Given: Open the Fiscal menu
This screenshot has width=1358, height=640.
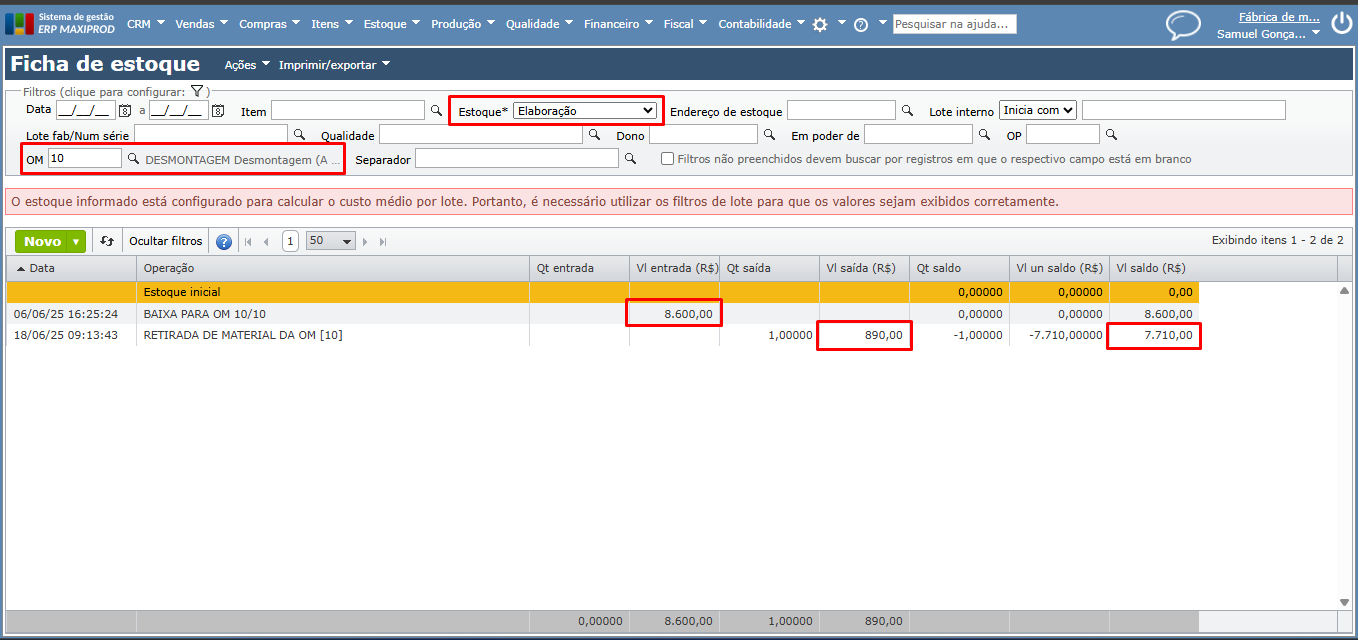Looking at the screenshot, I should (x=686, y=24).
